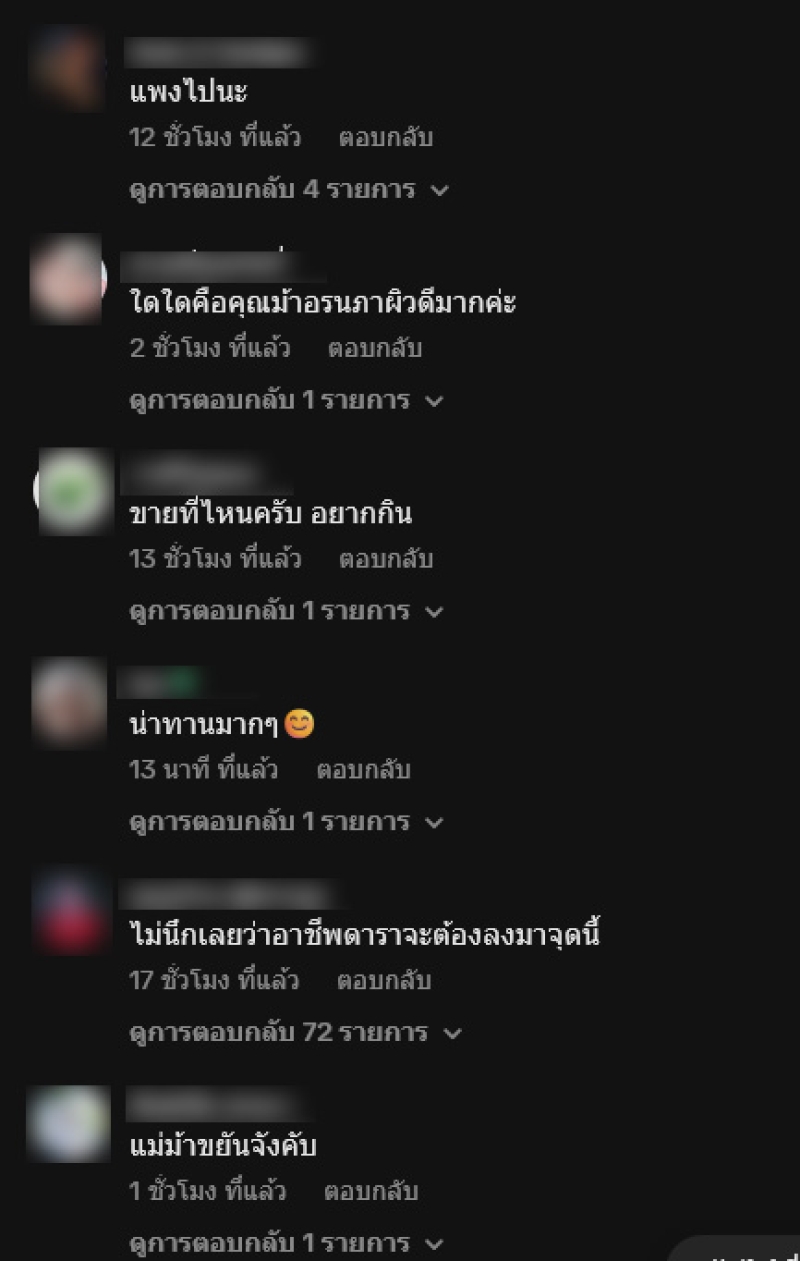Reply to the น่าทานมากๆ comment
800x1261 pixels.
click(x=363, y=770)
